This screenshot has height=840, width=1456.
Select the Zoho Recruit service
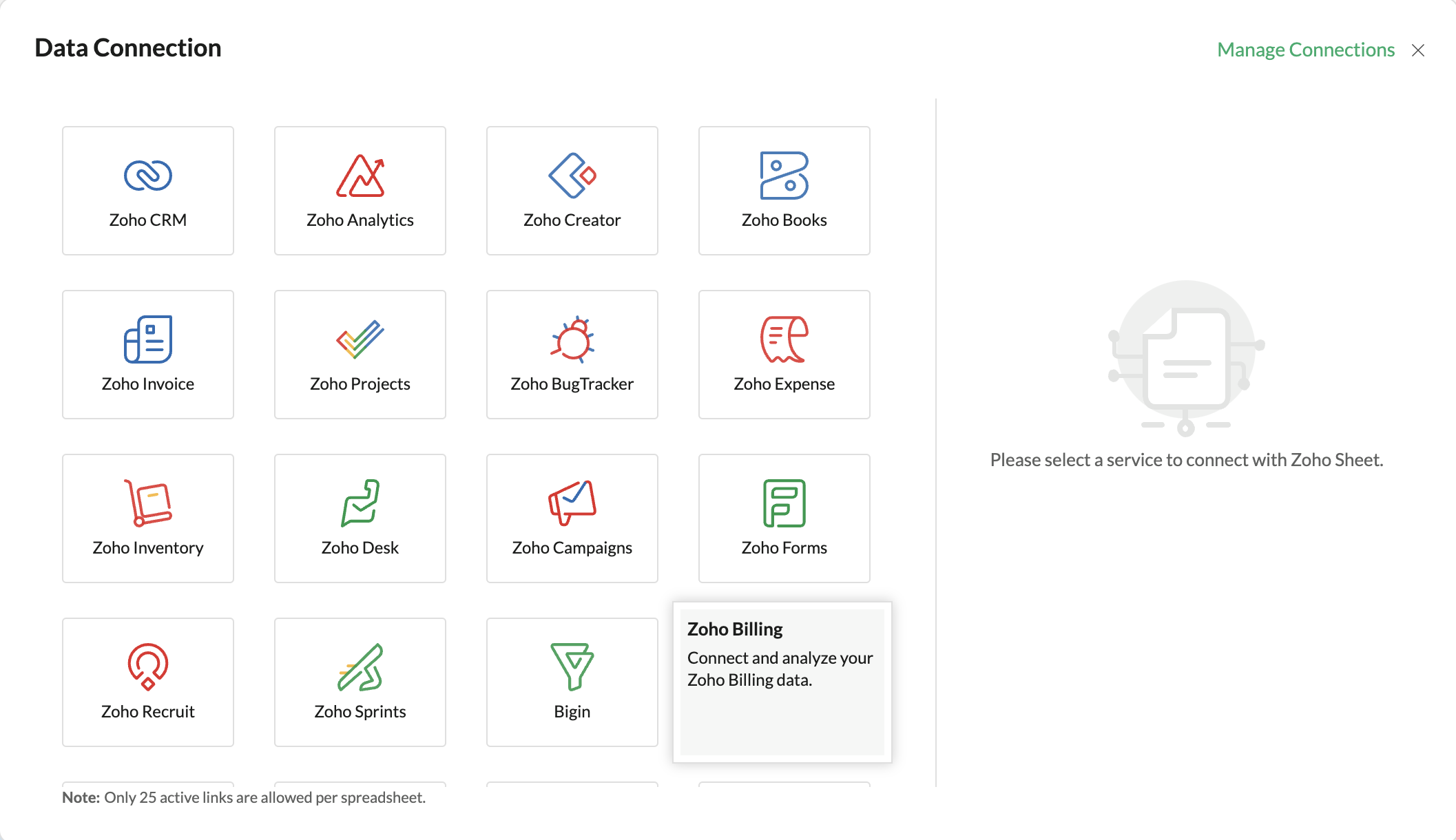(x=147, y=682)
